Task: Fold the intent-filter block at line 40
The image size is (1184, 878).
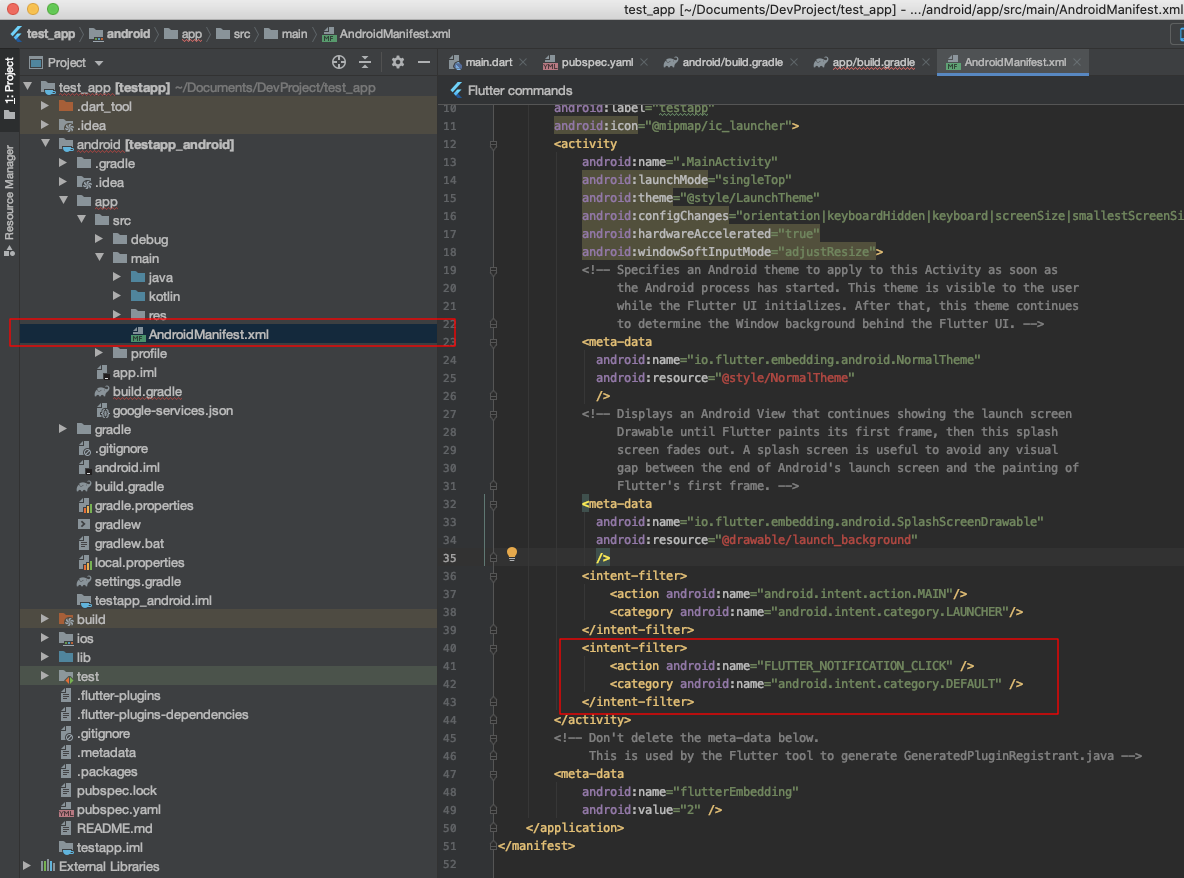Action: pos(493,648)
